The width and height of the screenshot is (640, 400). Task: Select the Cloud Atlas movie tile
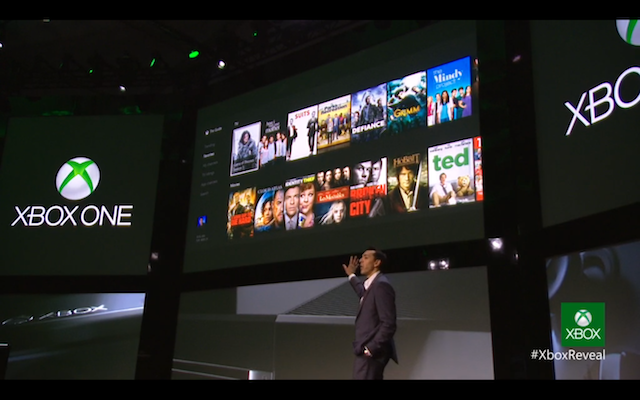[x=269, y=208]
